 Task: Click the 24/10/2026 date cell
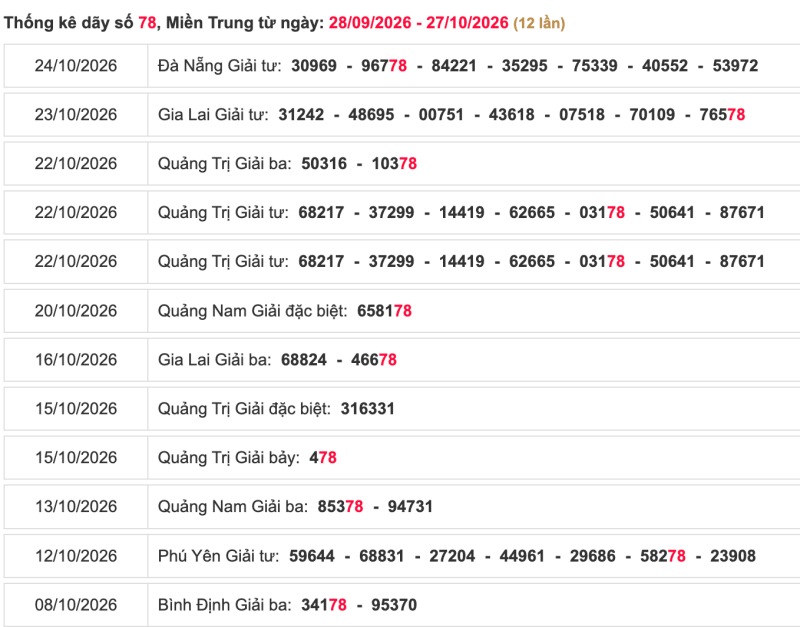[x=76, y=66]
